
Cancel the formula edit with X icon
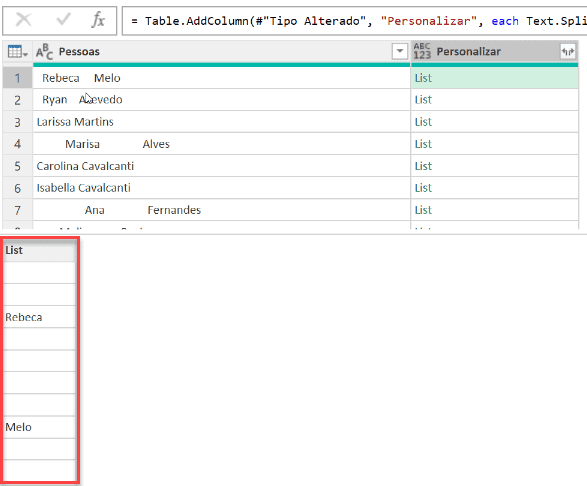tap(24, 20)
